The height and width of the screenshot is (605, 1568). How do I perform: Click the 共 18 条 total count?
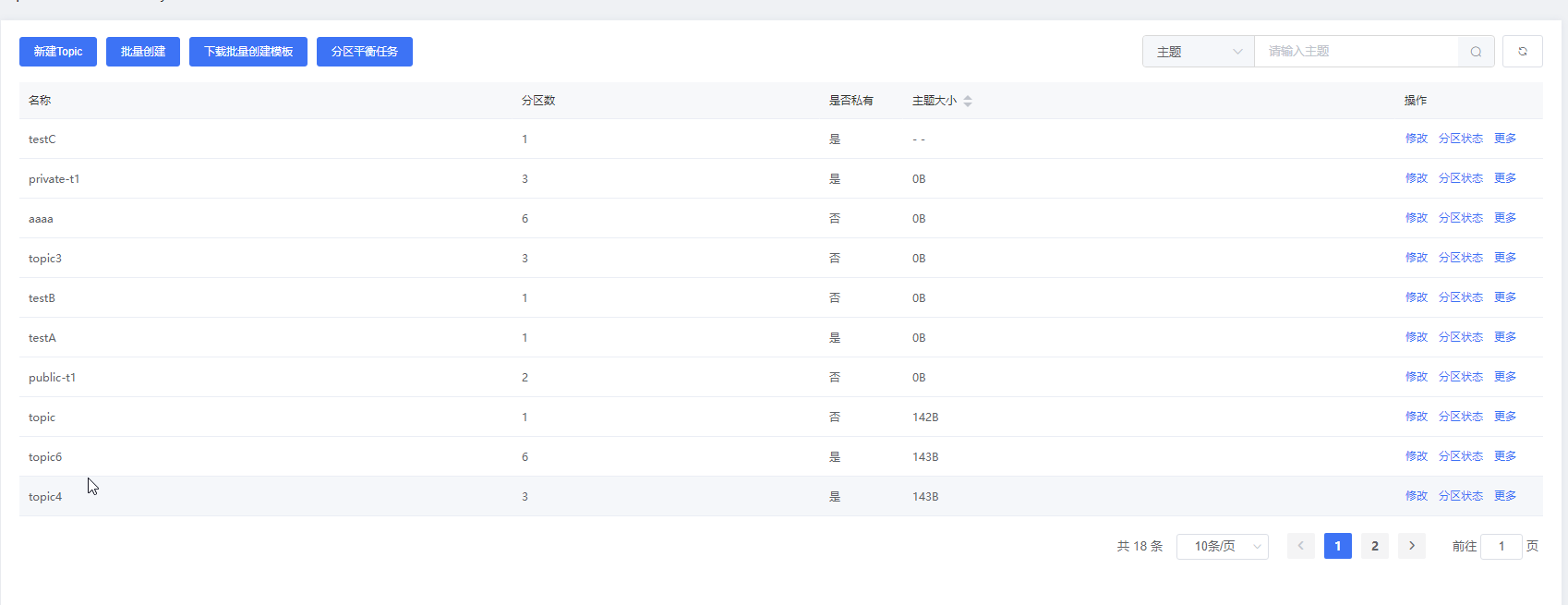pyautogui.click(x=1140, y=546)
